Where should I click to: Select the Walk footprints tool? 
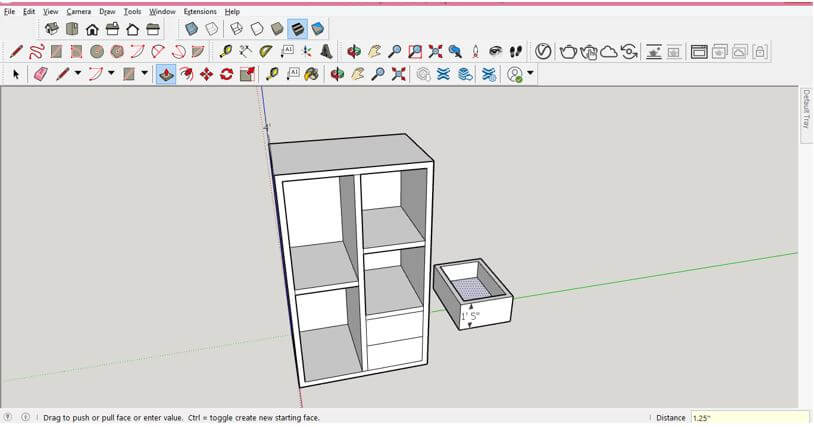[x=516, y=51]
